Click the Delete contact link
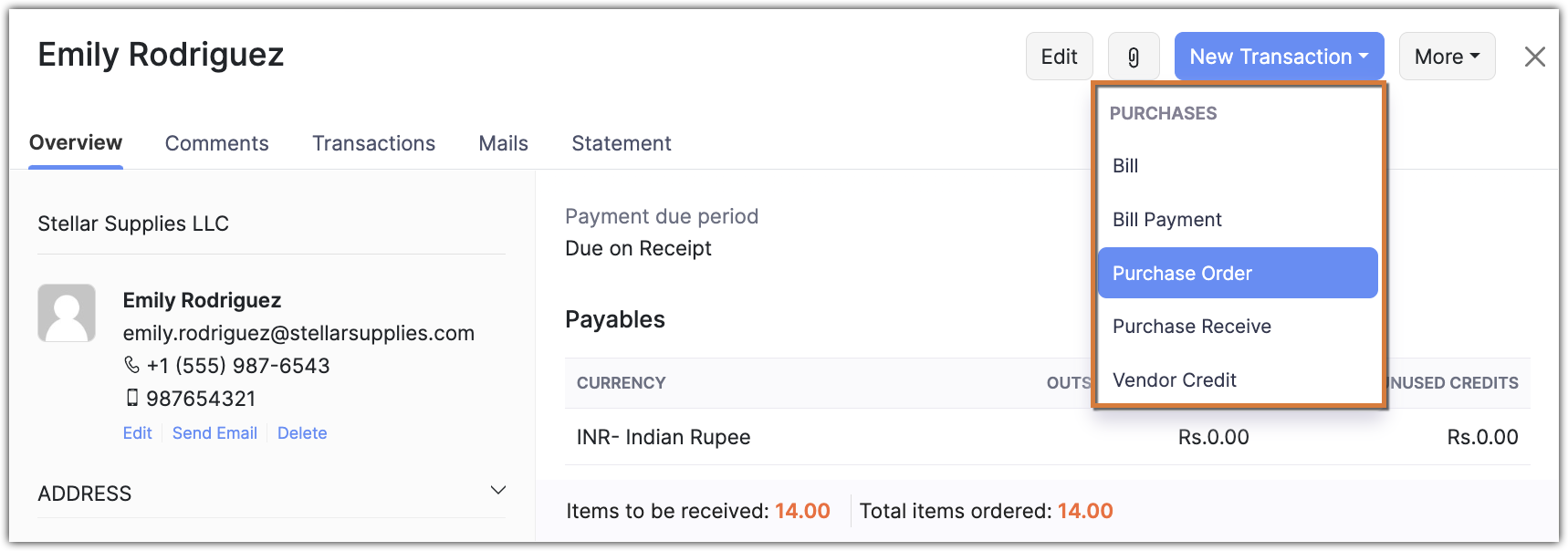 click(302, 433)
